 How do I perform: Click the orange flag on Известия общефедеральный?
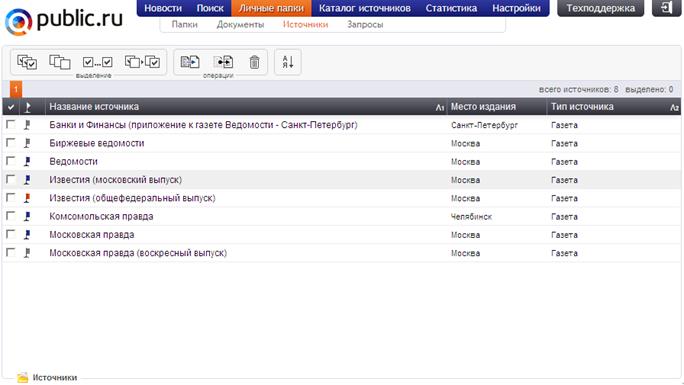pos(27,198)
